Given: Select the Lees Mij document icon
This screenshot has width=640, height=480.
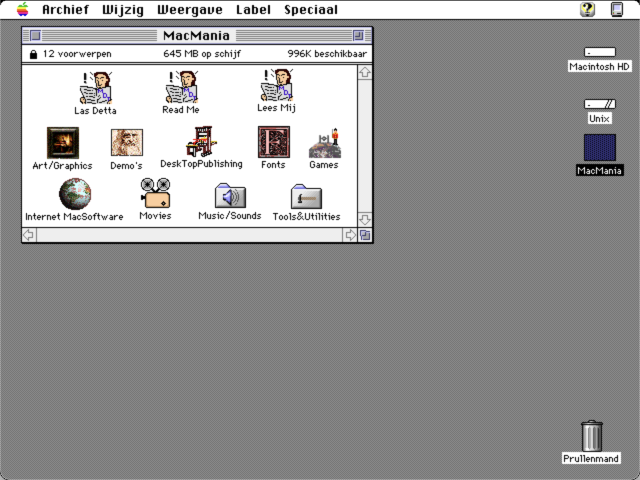Looking at the screenshot, I should [277, 85].
